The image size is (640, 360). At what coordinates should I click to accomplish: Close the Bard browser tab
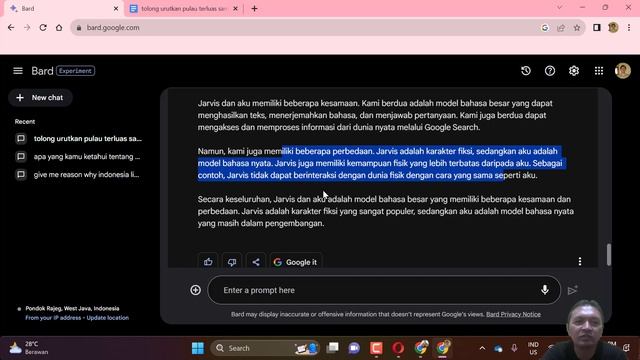pos(116,9)
